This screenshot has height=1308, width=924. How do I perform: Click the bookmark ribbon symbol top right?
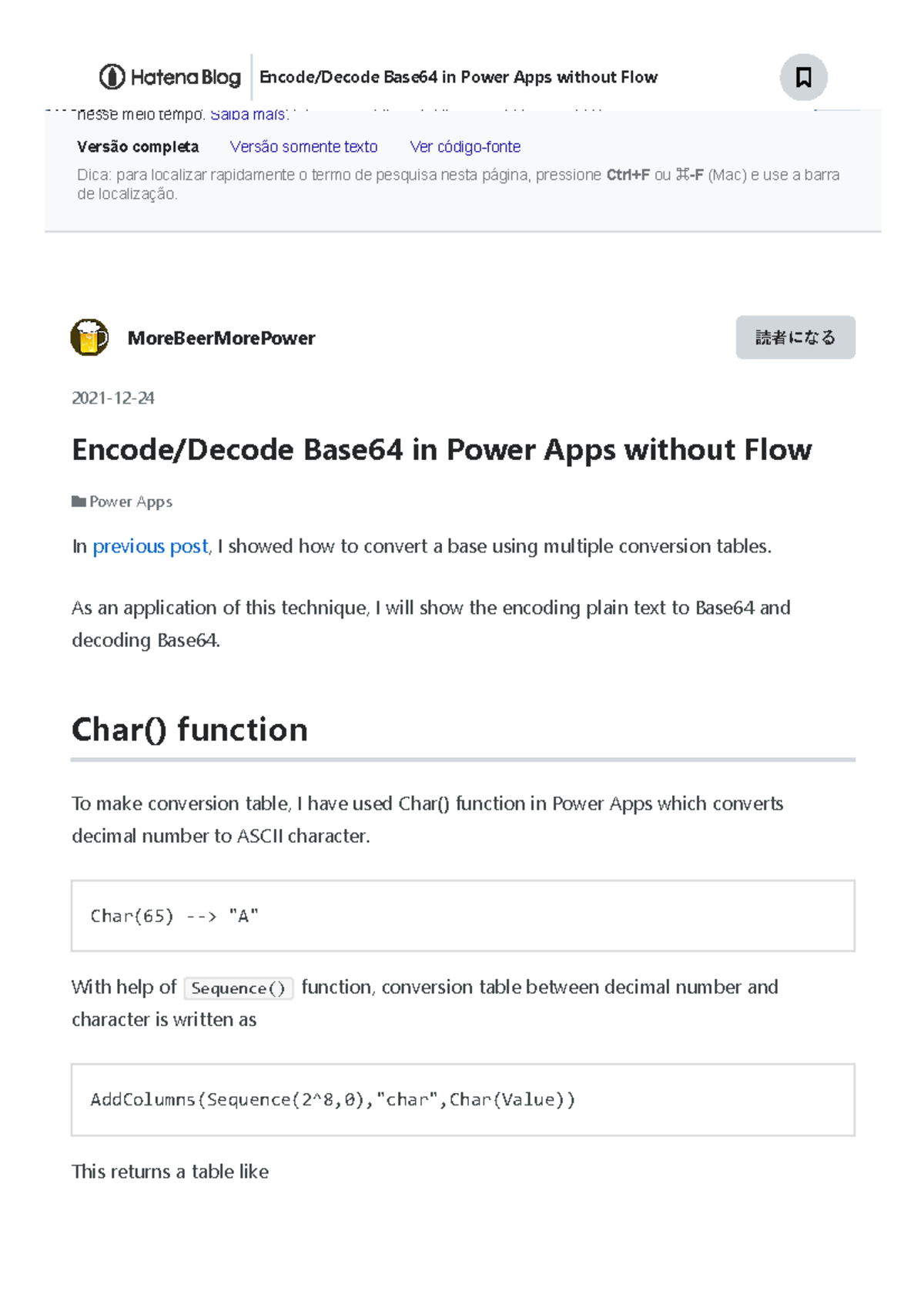(803, 75)
